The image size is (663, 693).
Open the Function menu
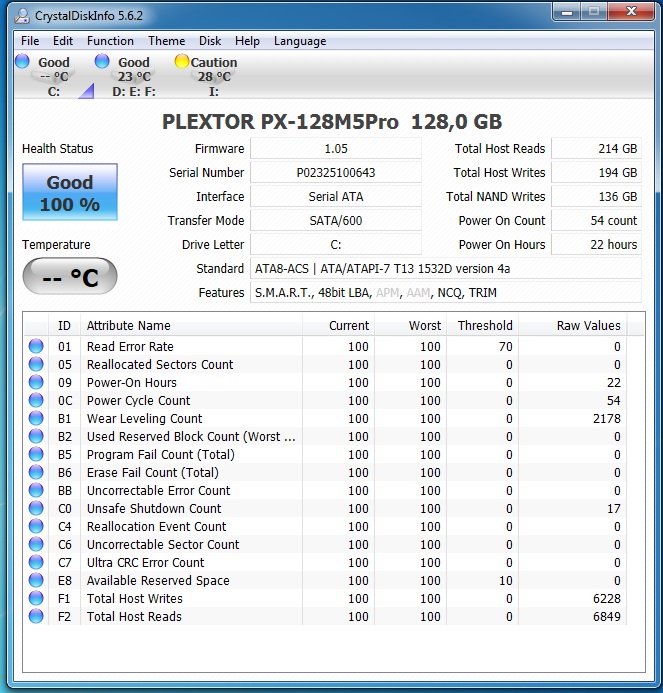pos(110,41)
